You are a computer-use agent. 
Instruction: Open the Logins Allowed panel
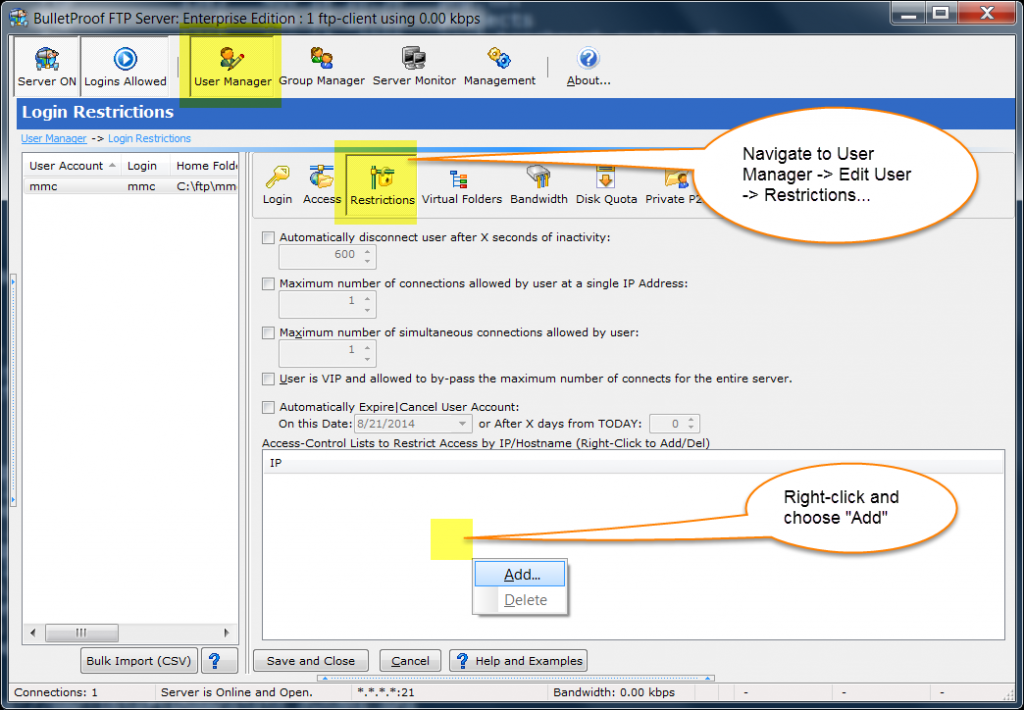(x=125, y=62)
